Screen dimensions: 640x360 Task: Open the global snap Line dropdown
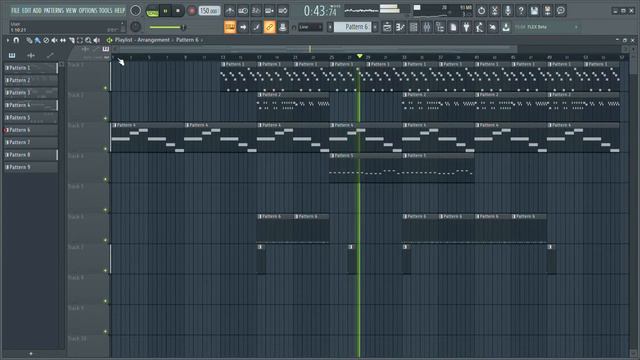pyautogui.click(x=310, y=27)
